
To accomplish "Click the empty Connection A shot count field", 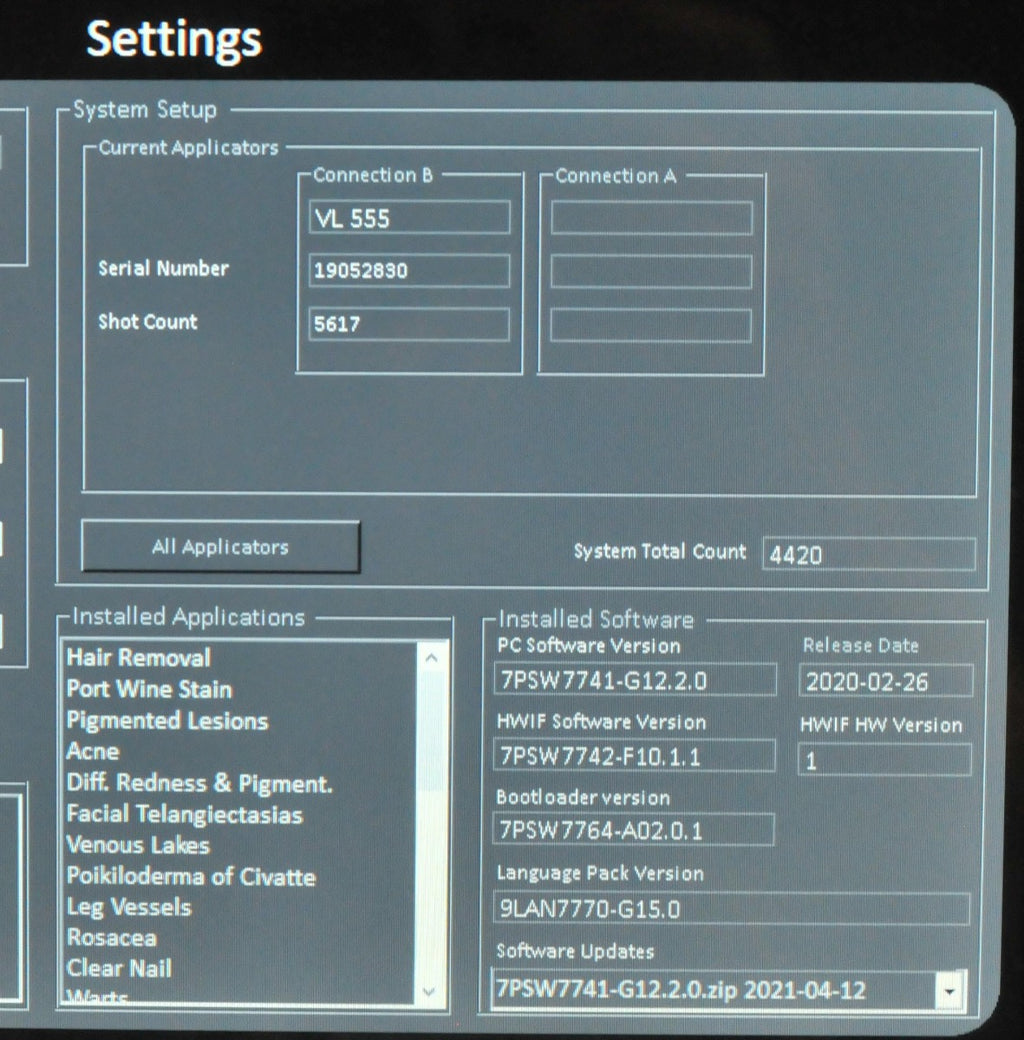I will (x=651, y=326).
